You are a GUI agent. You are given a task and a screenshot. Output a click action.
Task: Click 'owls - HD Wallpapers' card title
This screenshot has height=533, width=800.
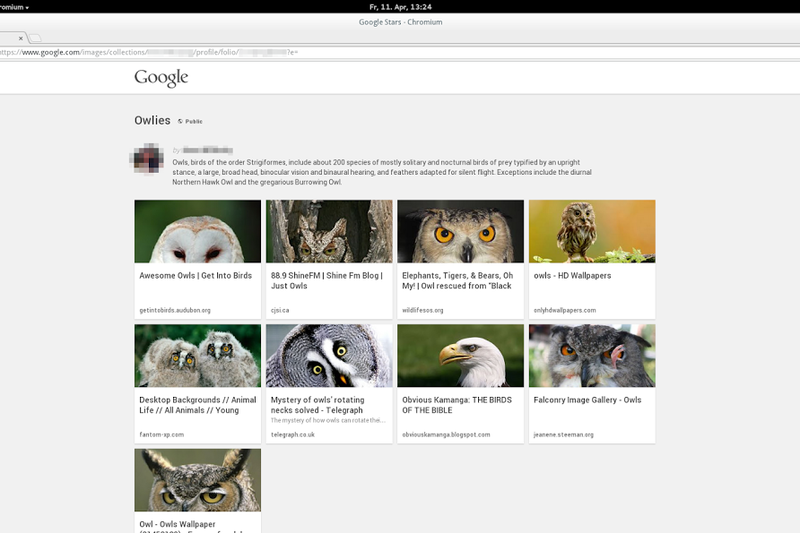[x=572, y=275]
